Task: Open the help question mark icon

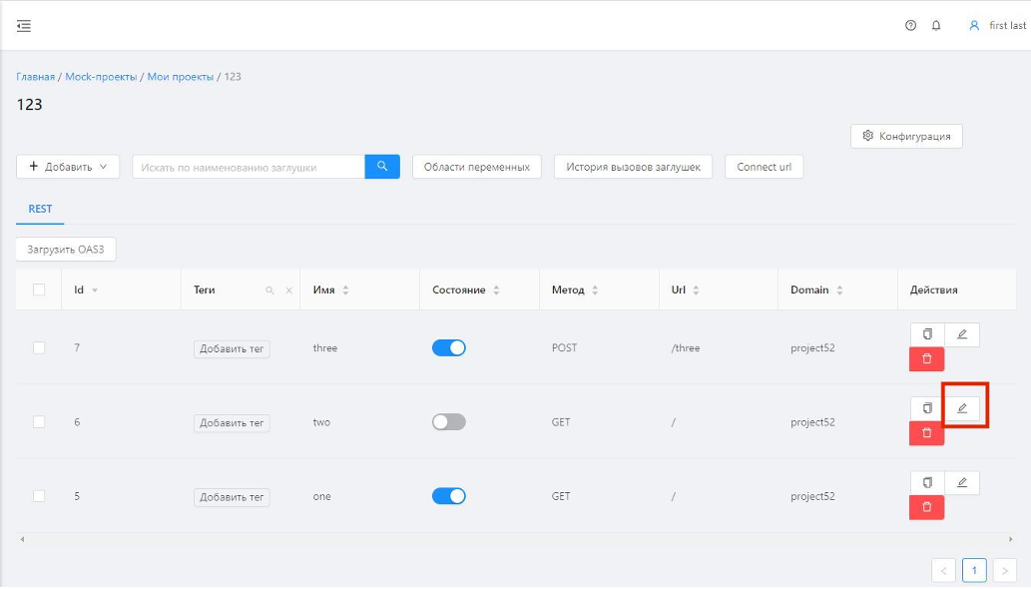Action: (911, 26)
